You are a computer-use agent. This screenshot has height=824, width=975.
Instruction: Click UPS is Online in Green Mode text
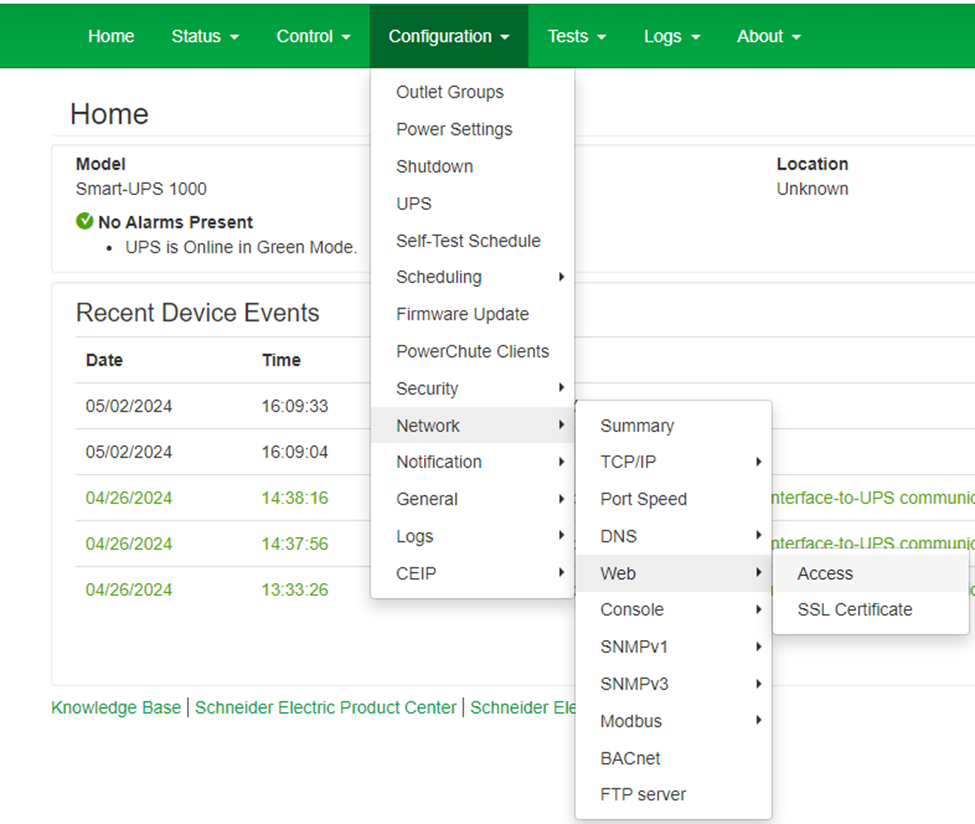click(241, 248)
